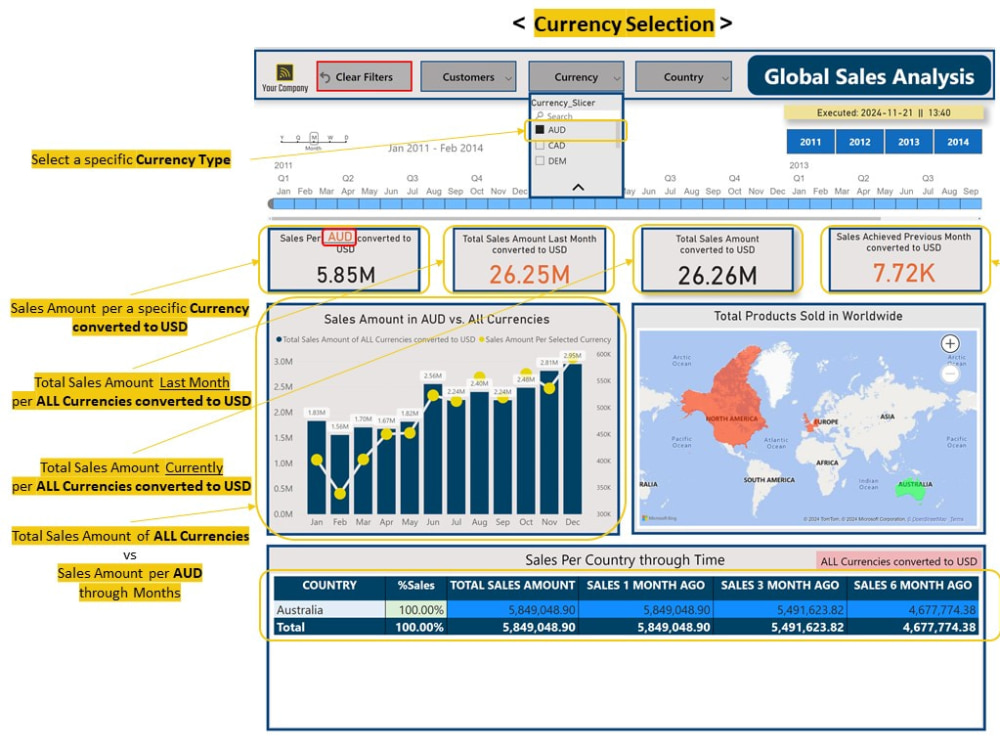
Task: Sort by SALES 1 MONTH AGO header
Action: (645, 585)
